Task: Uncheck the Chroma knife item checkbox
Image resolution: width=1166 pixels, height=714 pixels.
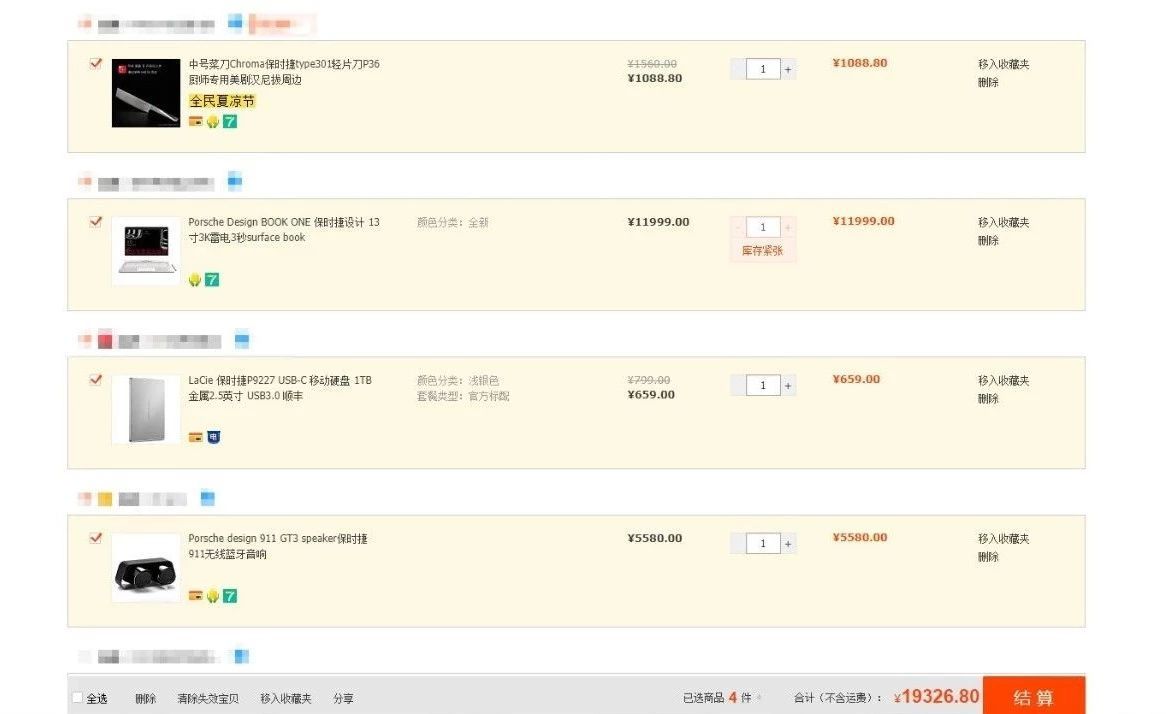Action: click(96, 63)
